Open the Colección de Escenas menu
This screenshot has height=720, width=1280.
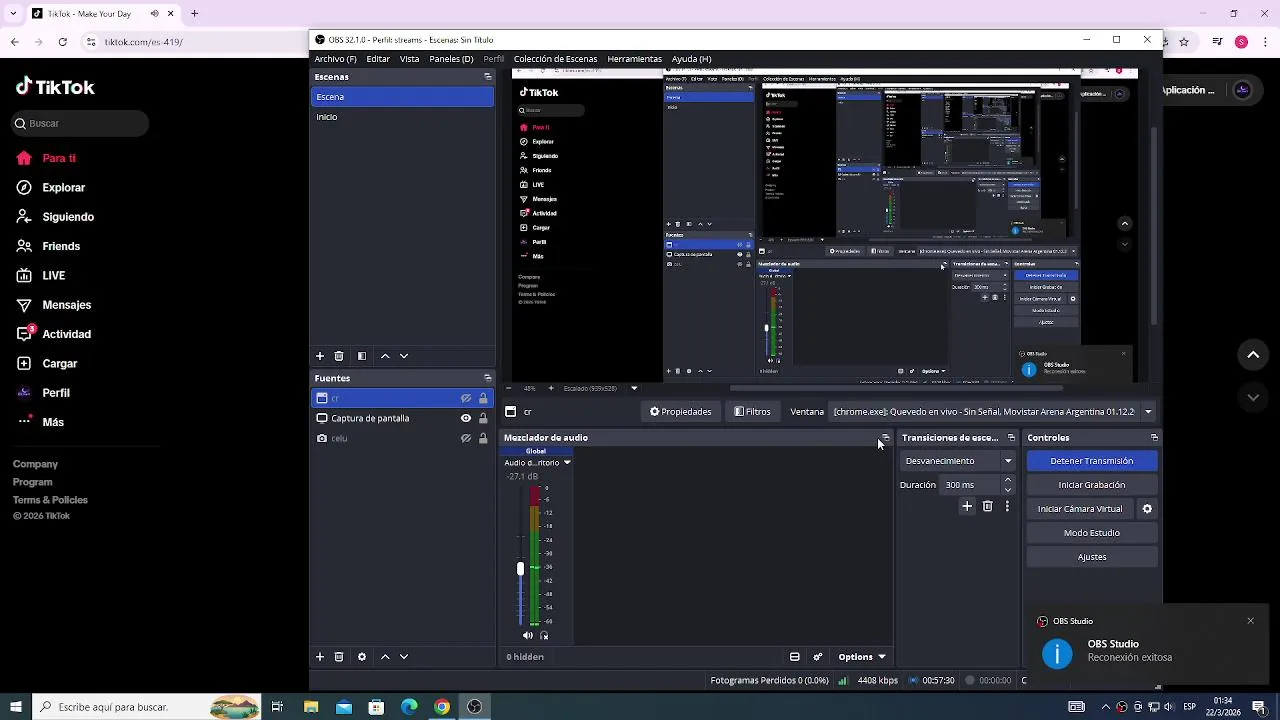click(555, 59)
